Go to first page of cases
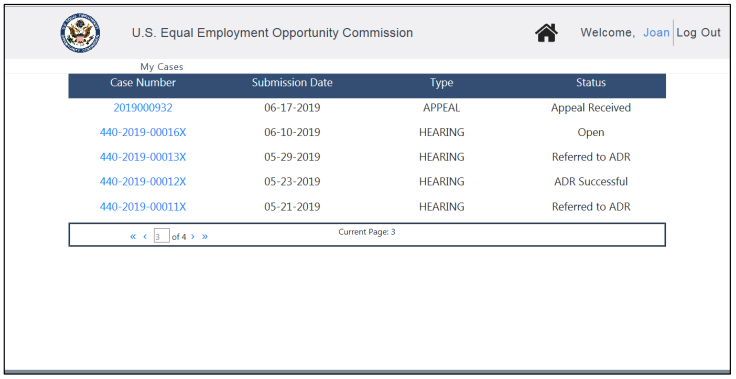 (x=133, y=236)
